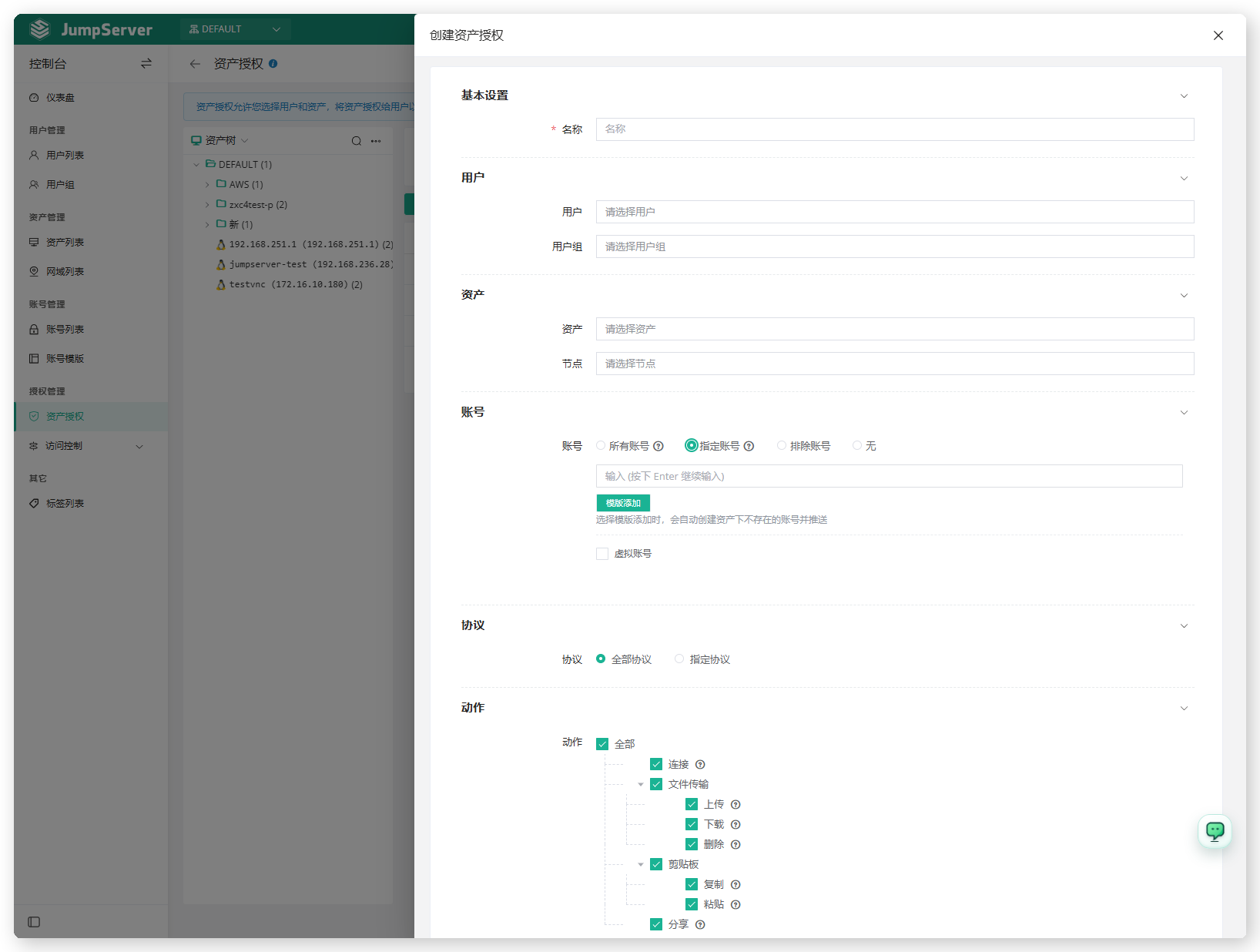Collapse the 账号 section chevron

1184,413
